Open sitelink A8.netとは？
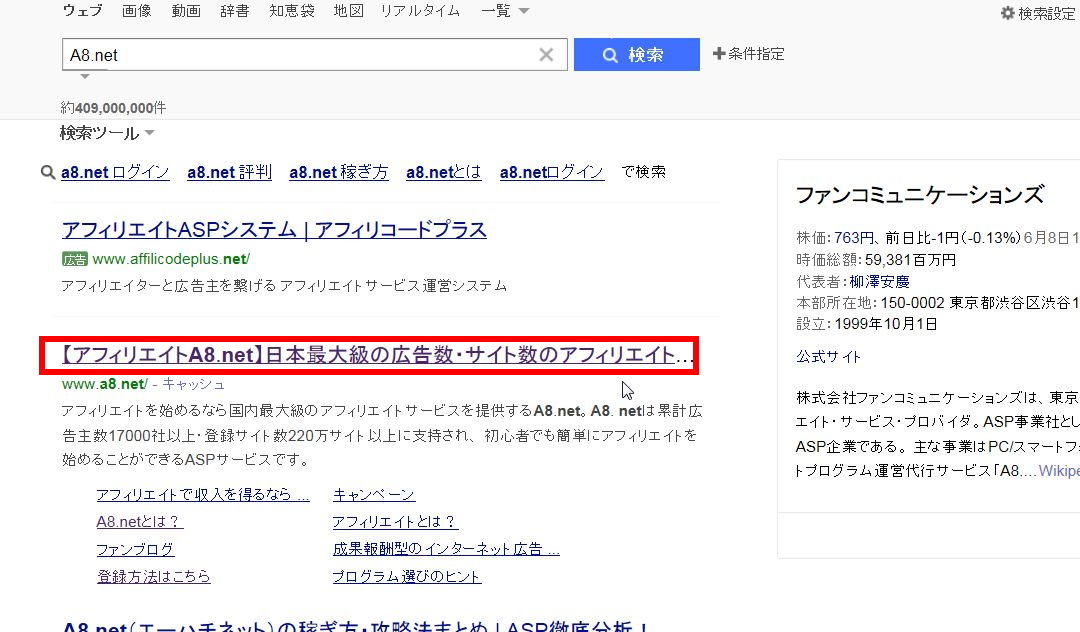This screenshot has height=632, width=1080. coord(140,522)
